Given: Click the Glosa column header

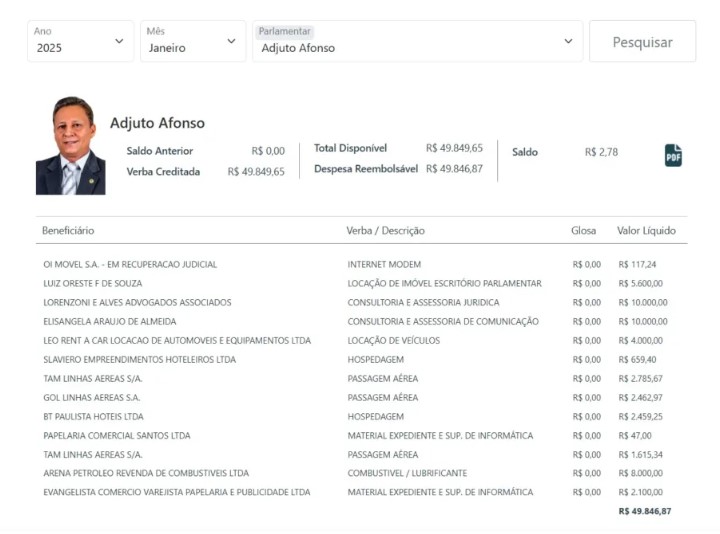Looking at the screenshot, I should tap(583, 231).
